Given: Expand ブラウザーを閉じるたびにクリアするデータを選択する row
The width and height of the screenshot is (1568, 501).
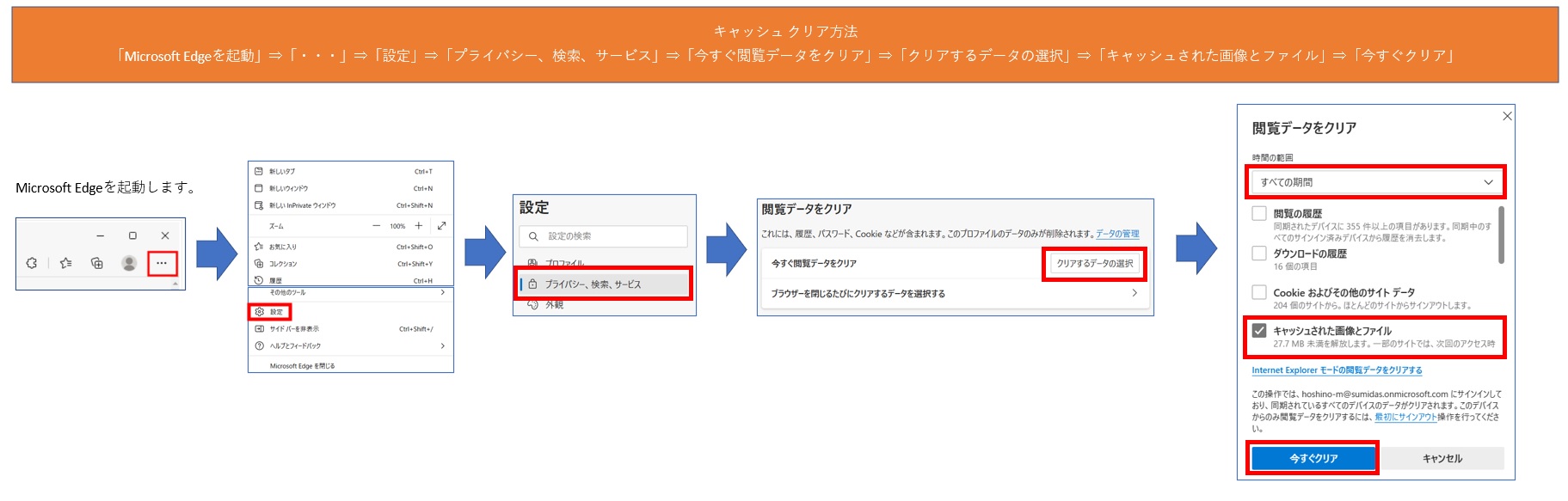Looking at the screenshot, I should coord(955,293).
